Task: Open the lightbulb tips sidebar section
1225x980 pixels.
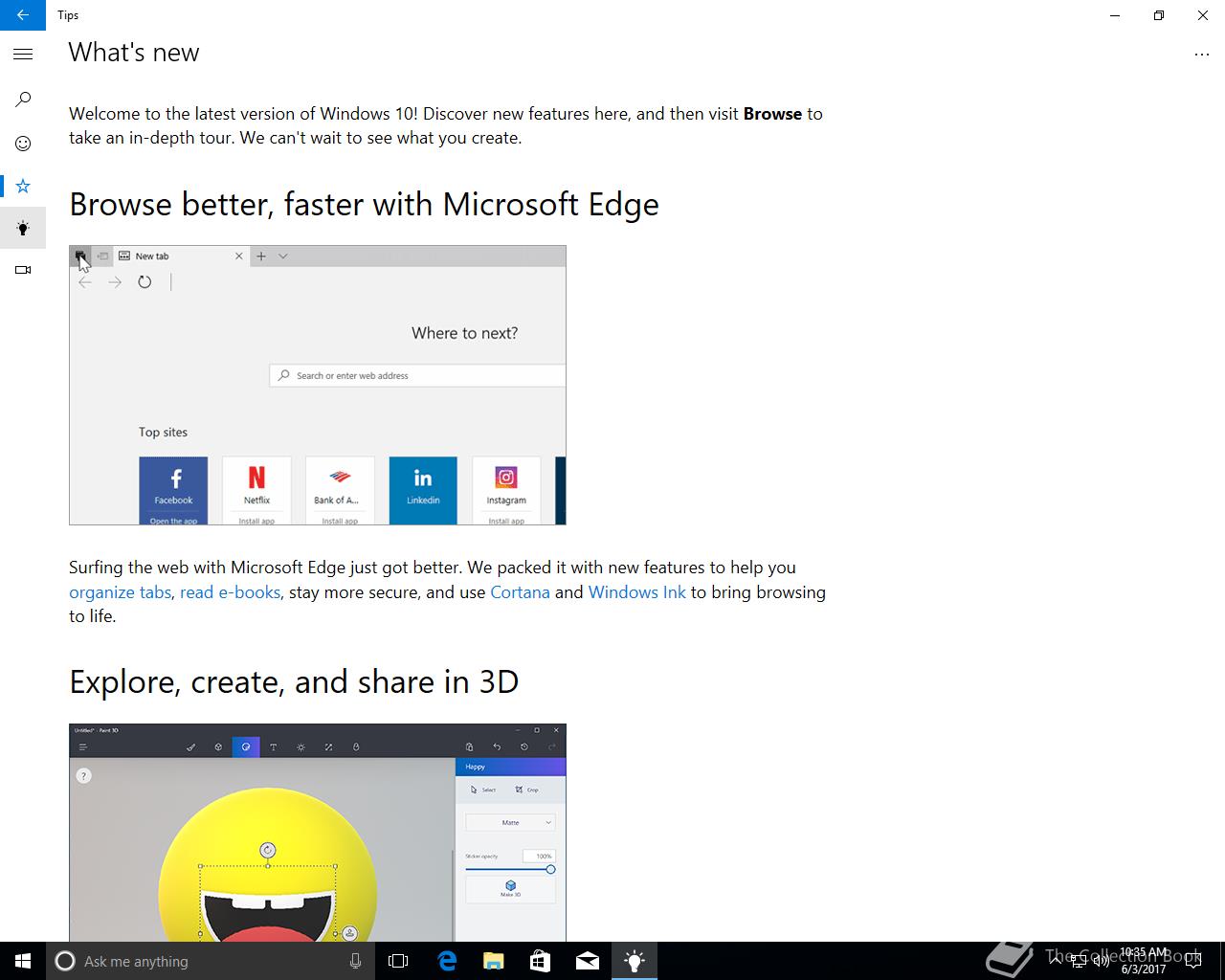Action: pos(23,228)
